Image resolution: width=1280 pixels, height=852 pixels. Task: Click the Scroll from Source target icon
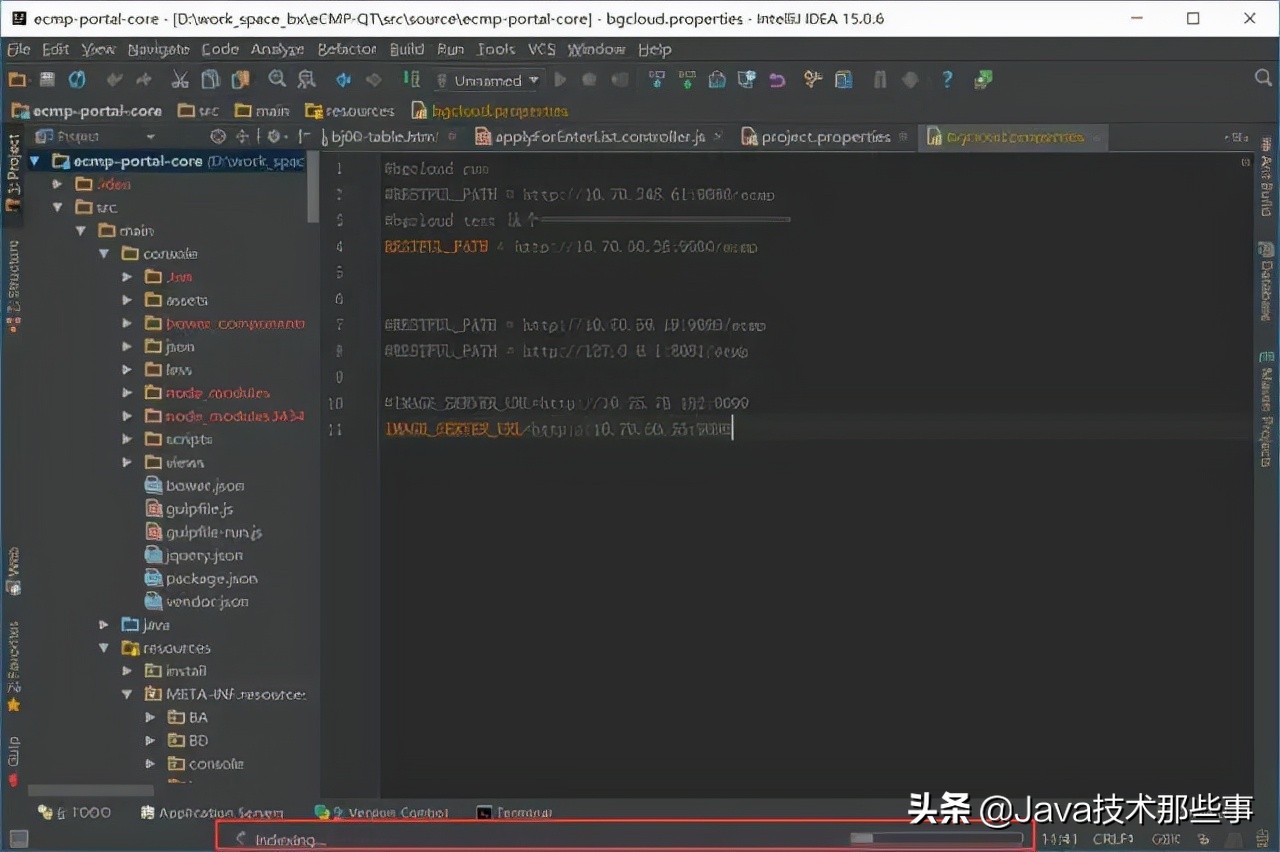(218, 137)
